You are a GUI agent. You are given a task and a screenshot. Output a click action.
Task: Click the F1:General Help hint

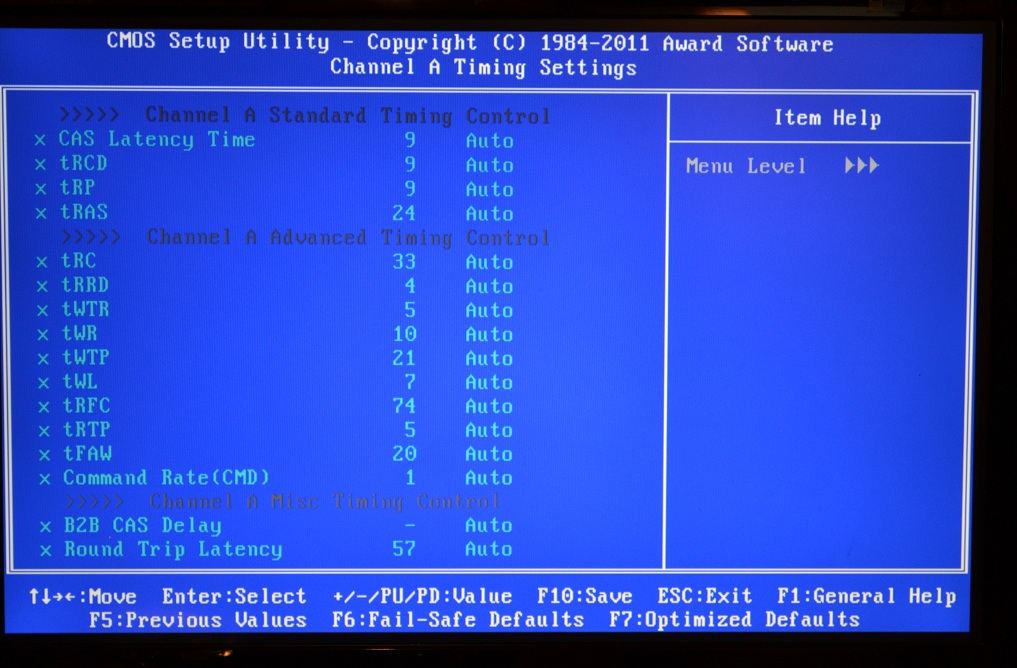pyautogui.click(x=867, y=596)
